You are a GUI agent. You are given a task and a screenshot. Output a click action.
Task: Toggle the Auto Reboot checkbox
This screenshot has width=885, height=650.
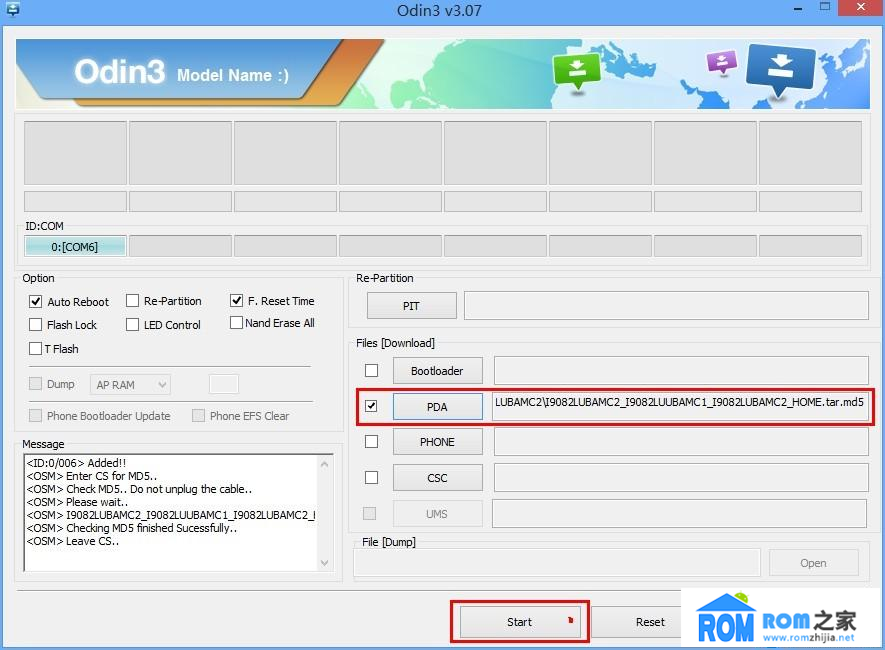[x=36, y=301]
